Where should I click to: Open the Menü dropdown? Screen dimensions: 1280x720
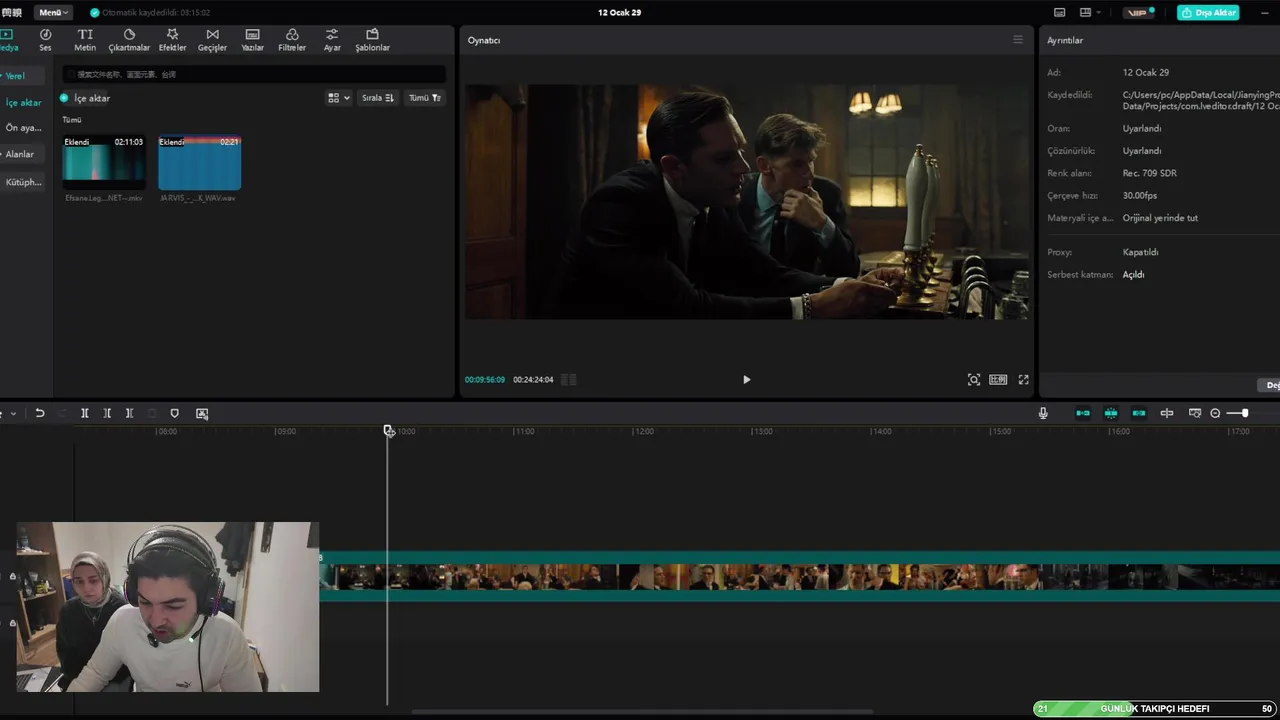point(53,12)
